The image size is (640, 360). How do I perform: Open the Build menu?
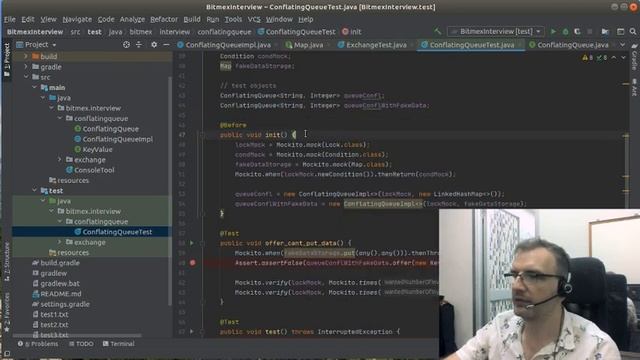[x=191, y=19]
